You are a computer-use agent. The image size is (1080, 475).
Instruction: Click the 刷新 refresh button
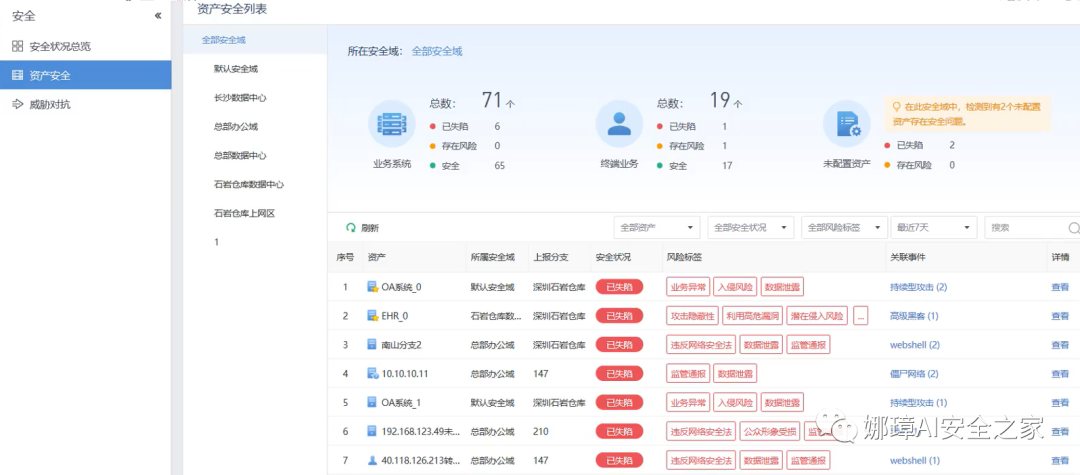[x=362, y=228]
